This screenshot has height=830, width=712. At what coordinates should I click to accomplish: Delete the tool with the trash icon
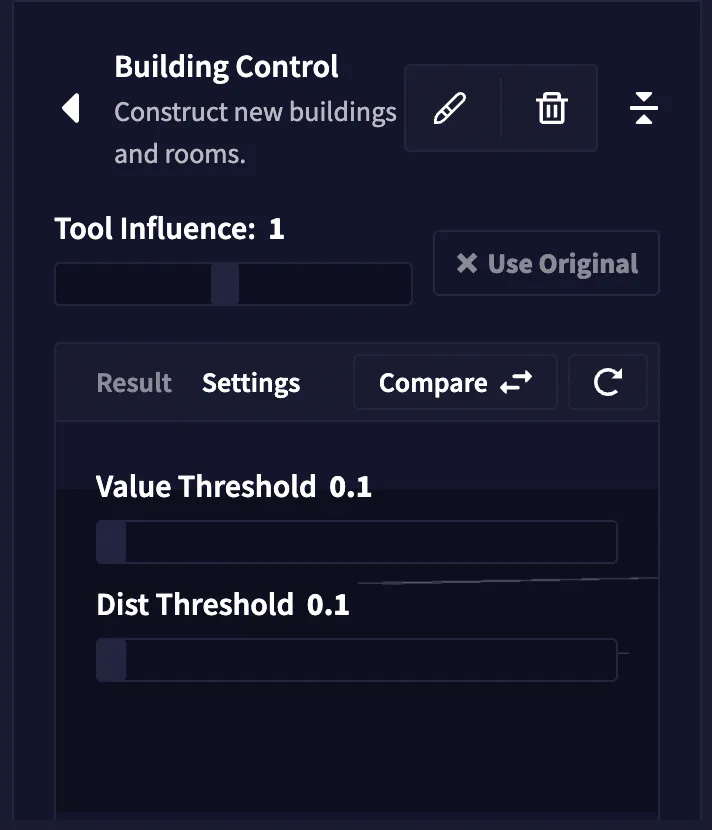pyautogui.click(x=551, y=108)
